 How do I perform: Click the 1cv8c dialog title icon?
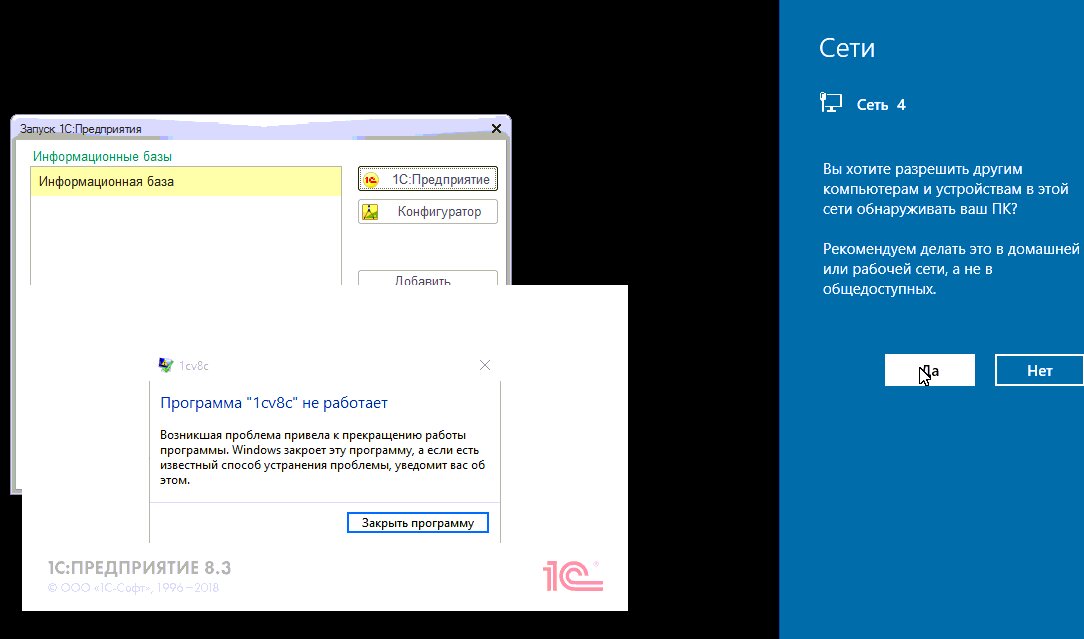(x=166, y=365)
